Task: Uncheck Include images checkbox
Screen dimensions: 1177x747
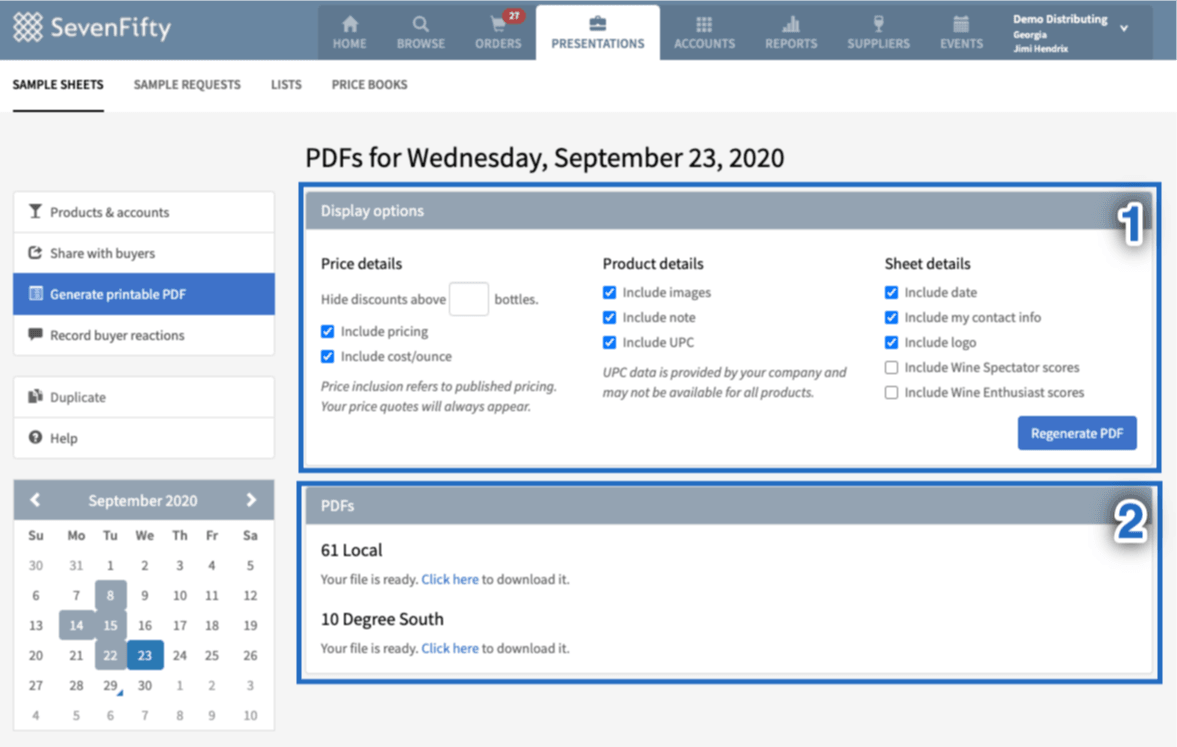Action: click(x=610, y=292)
